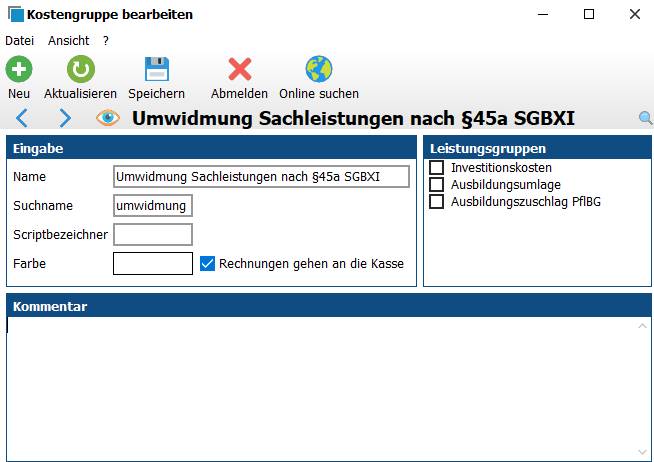Click the Kommentar panel header

(x=329, y=306)
